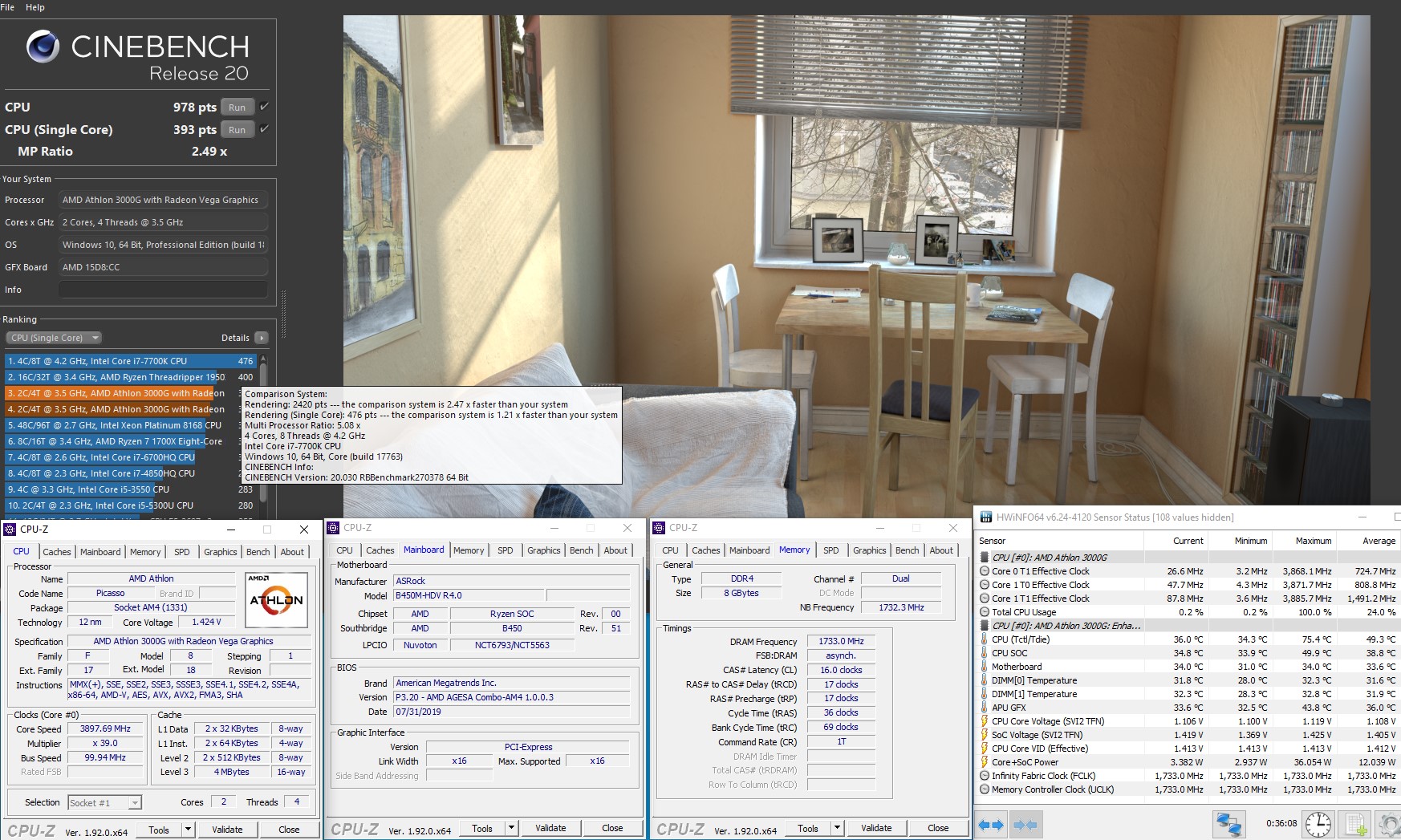Collapse CPU [#0]: AMD Athlon 3000G group
The width and height of the screenshot is (1401, 840).
tap(985, 558)
